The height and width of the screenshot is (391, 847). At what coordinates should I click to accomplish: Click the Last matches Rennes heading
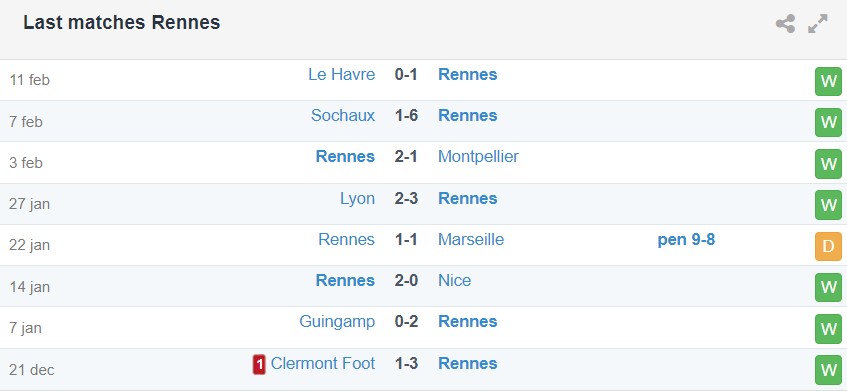click(x=122, y=23)
